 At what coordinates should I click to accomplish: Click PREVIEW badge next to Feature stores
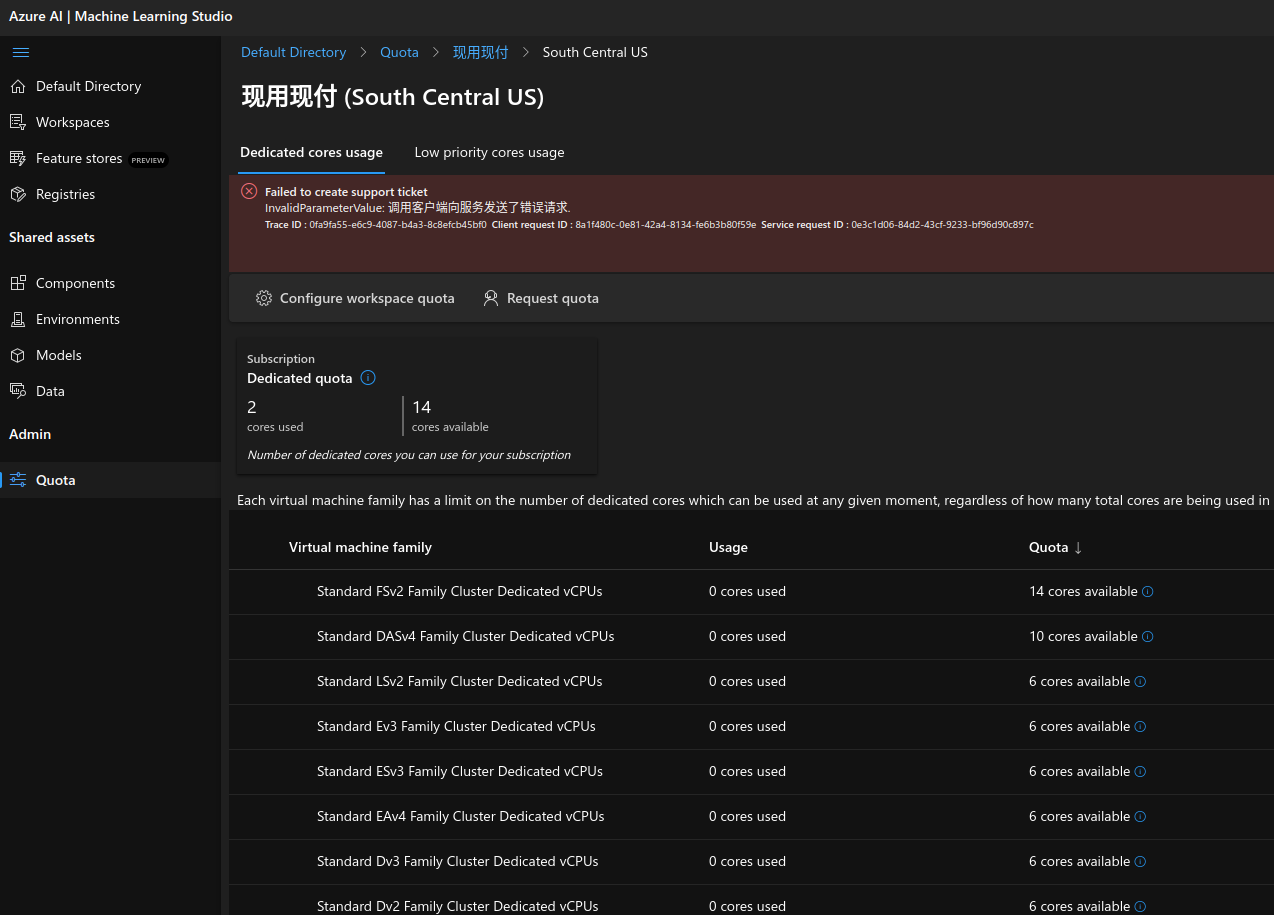[x=148, y=160]
